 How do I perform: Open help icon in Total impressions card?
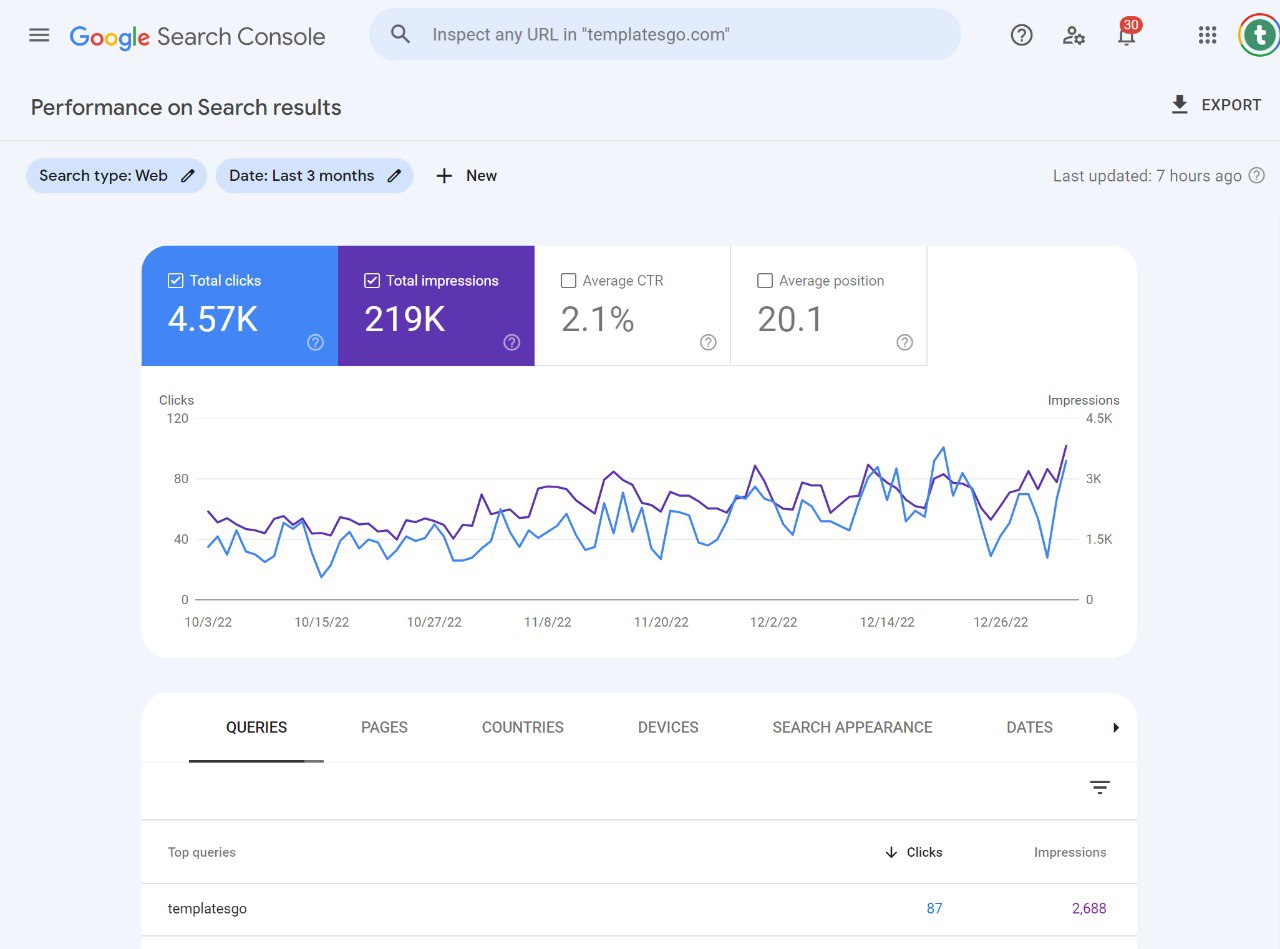512,342
